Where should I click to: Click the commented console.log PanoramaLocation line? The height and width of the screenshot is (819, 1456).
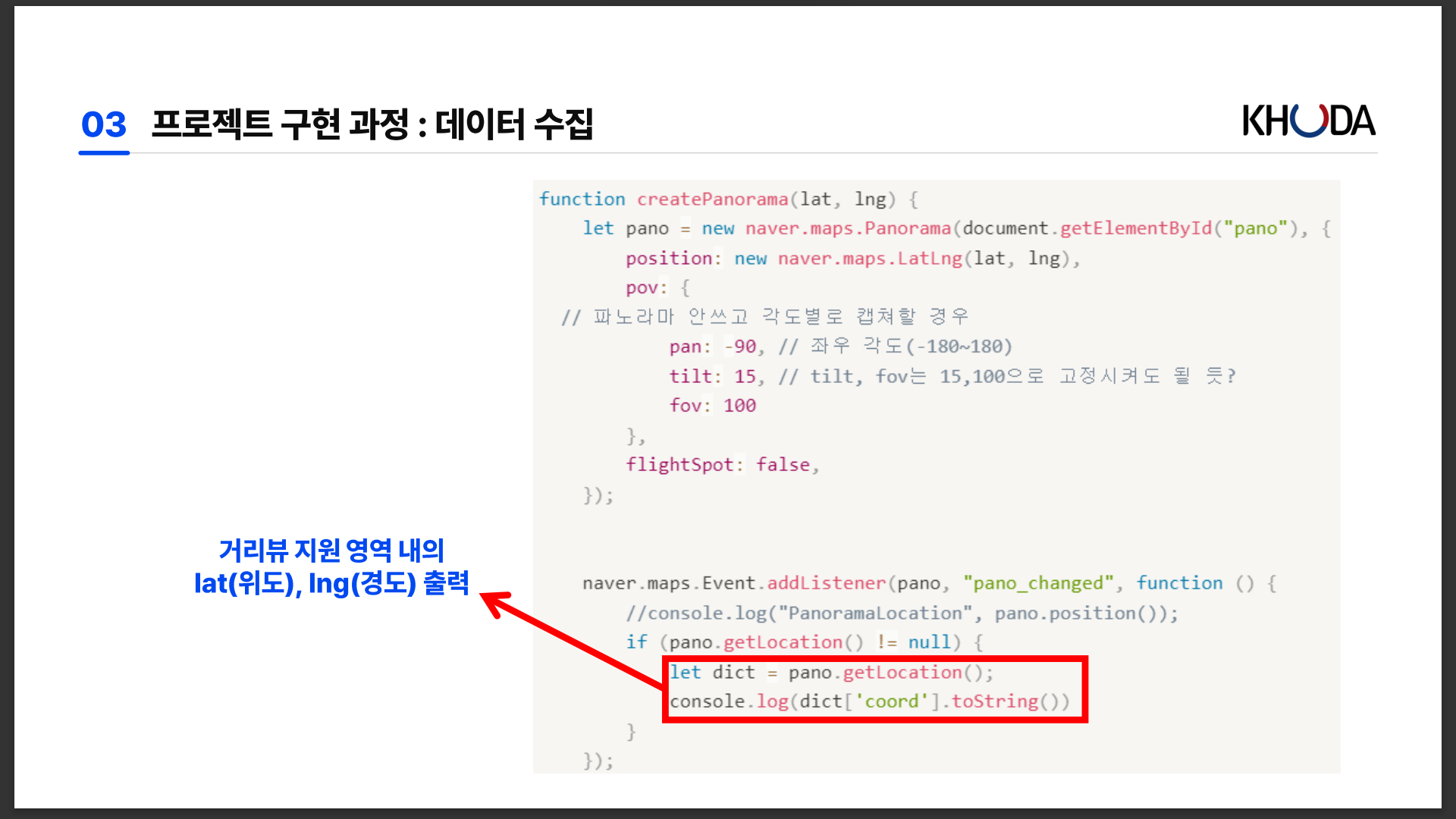pyautogui.click(x=902, y=613)
